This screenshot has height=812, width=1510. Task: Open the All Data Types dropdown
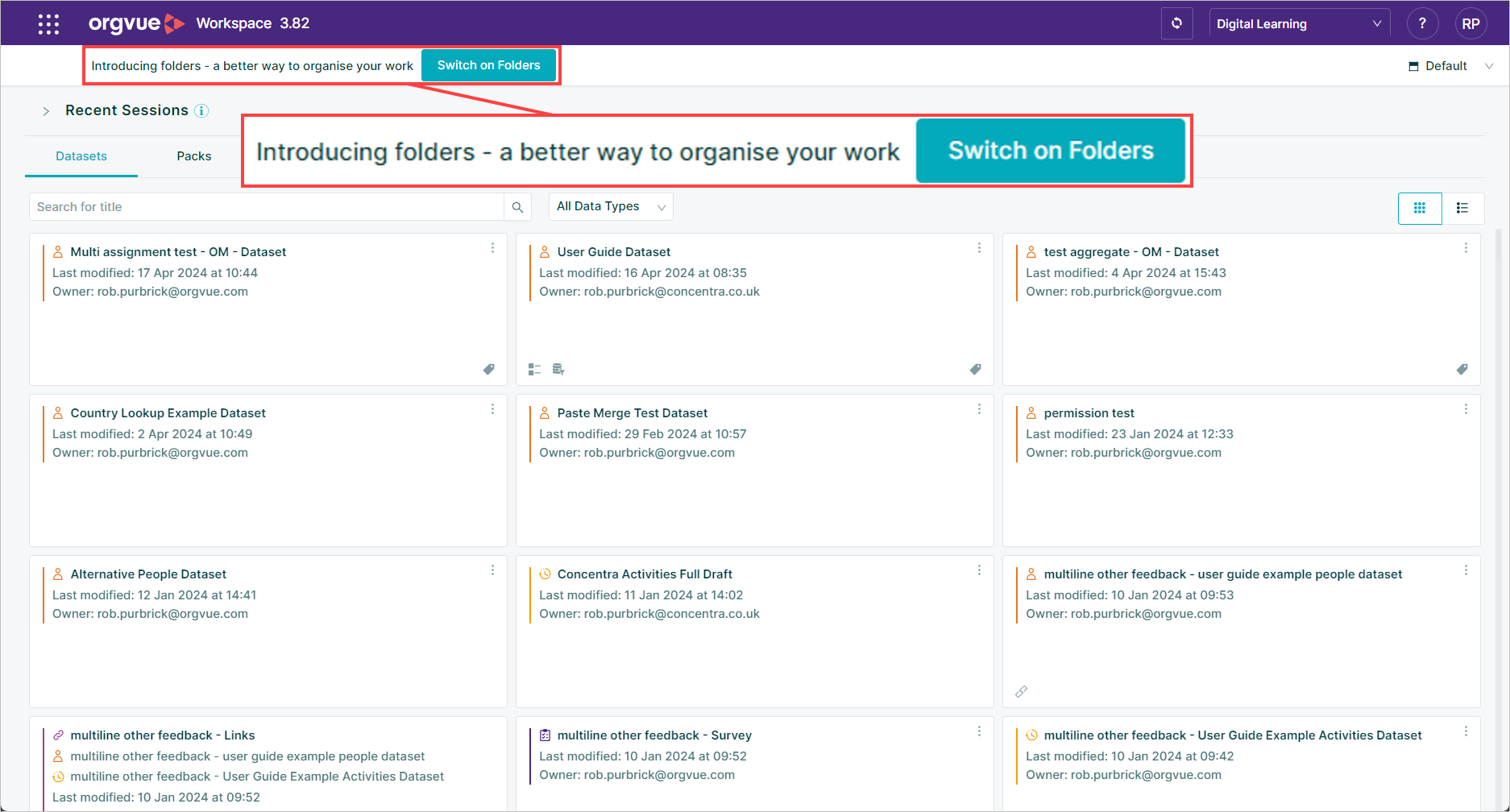611,206
